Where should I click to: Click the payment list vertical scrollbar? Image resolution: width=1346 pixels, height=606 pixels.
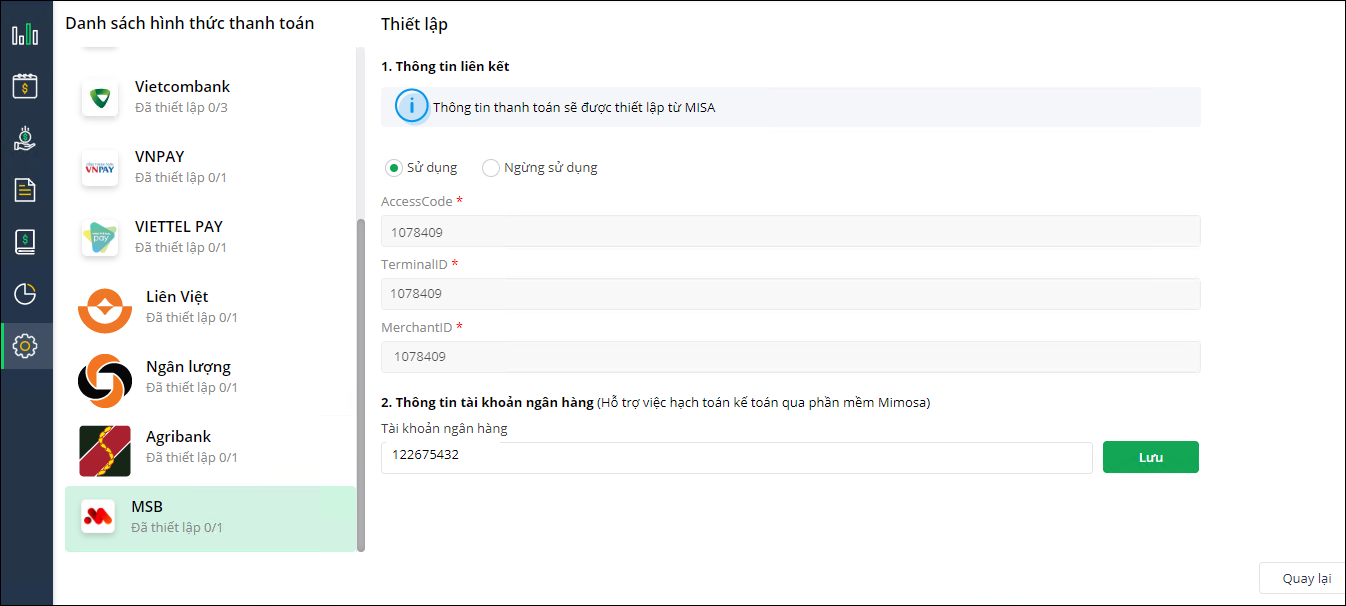click(361, 380)
